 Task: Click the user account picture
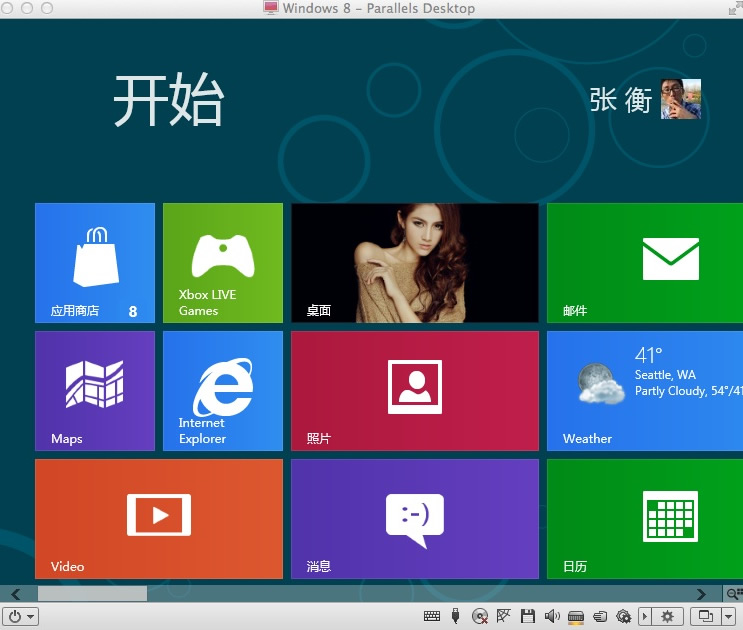pos(681,99)
